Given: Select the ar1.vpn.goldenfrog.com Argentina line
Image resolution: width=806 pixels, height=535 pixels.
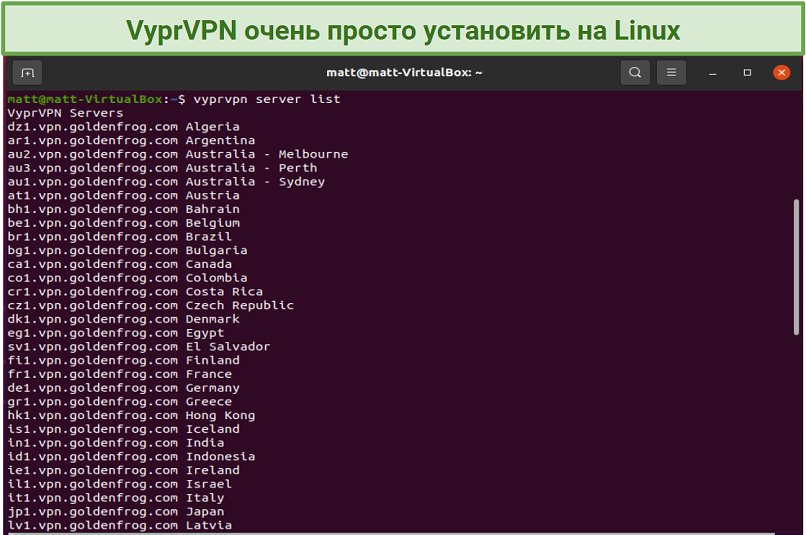Looking at the screenshot, I should [131, 140].
